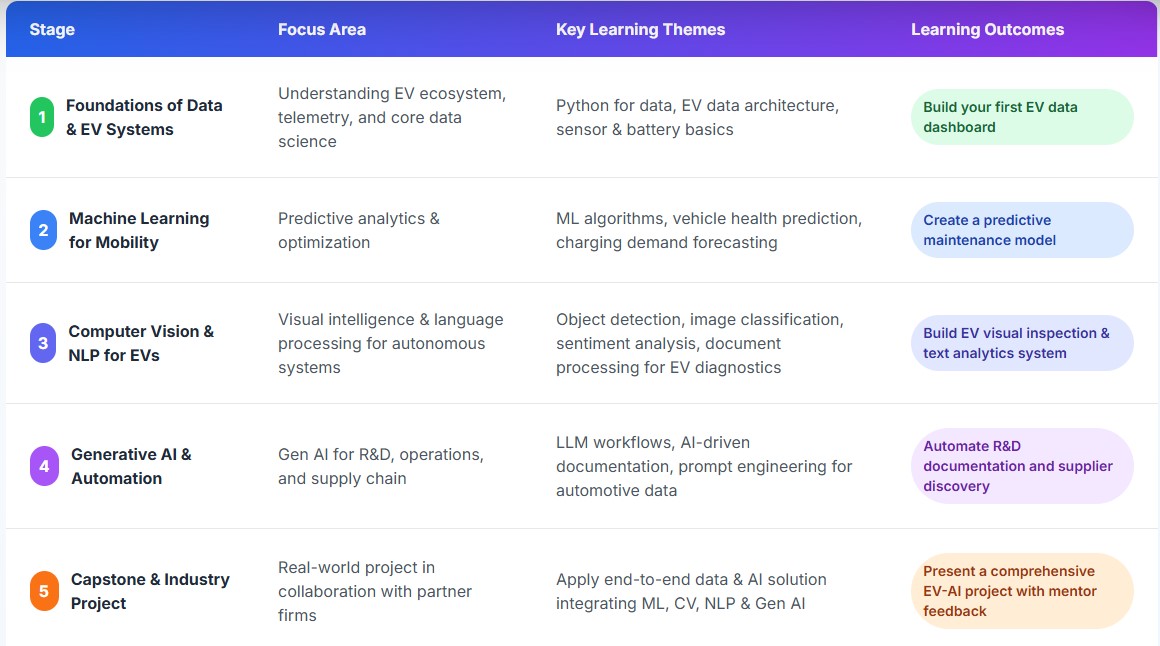The height and width of the screenshot is (646, 1160).
Task: Click the orange stage 5 number badge
Action: 44,591
